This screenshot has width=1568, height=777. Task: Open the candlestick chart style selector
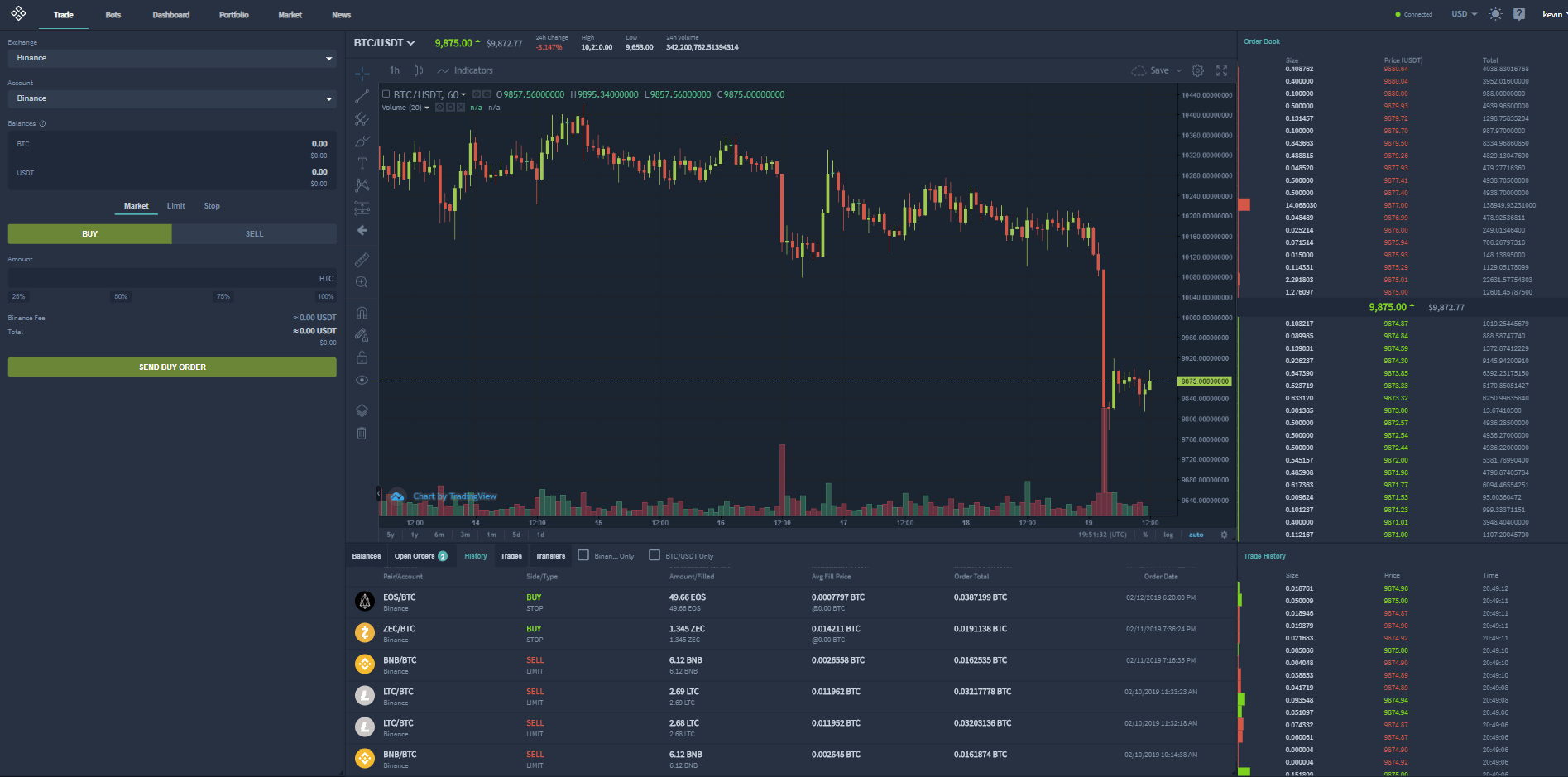click(419, 70)
